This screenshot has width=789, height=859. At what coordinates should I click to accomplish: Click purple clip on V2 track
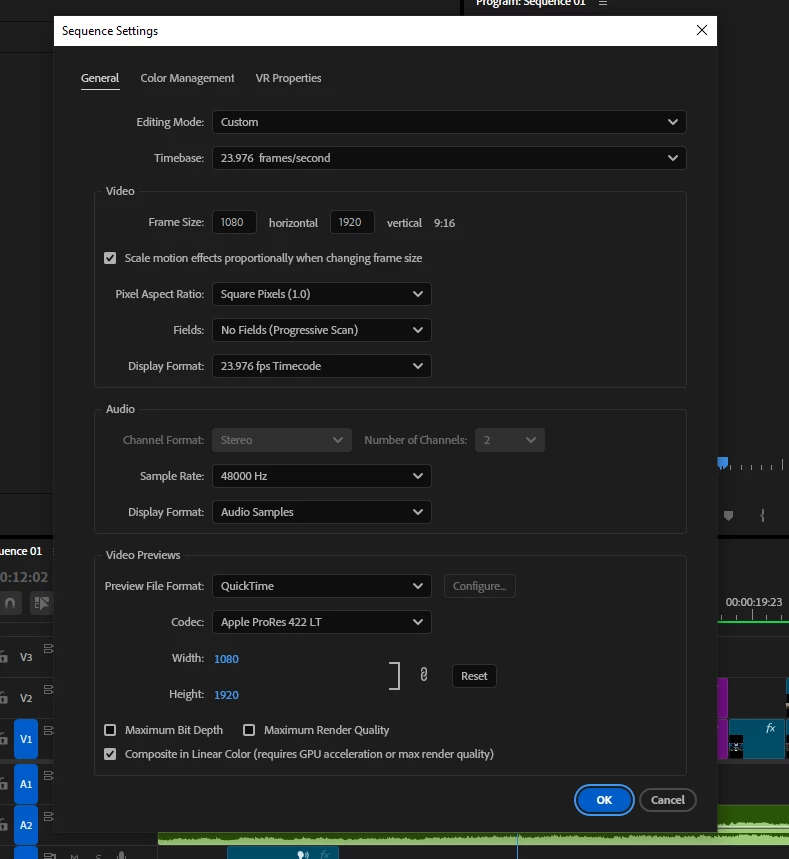click(723, 697)
